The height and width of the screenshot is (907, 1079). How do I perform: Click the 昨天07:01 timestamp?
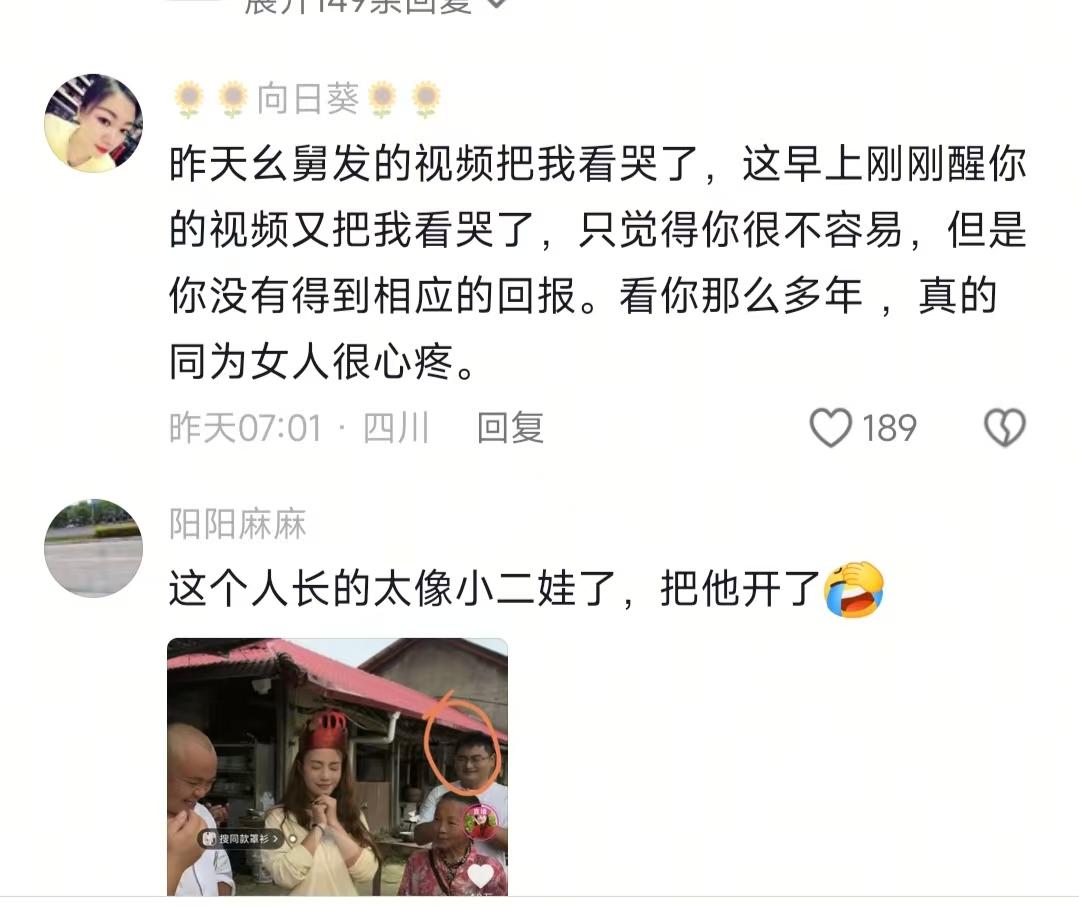coord(245,428)
